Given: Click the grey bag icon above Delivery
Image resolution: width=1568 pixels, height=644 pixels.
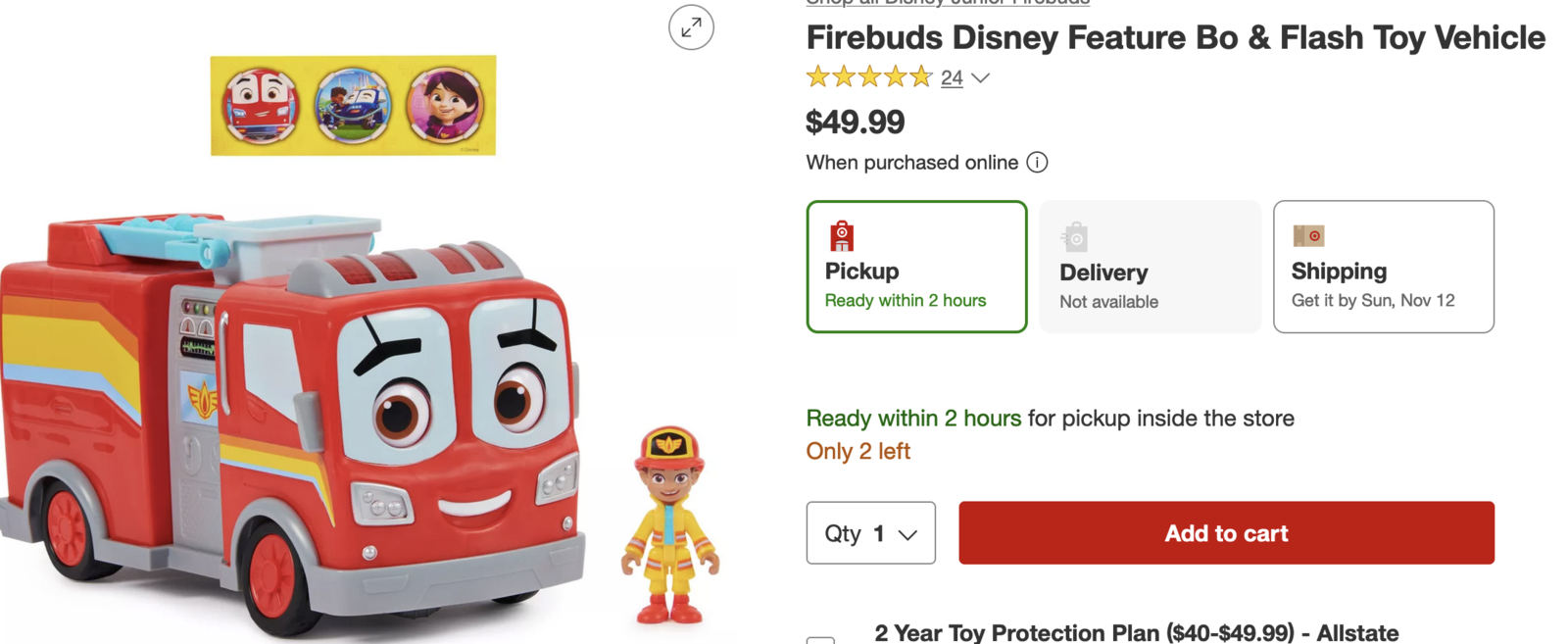Looking at the screenshot, I should [x=1075, y=237].
